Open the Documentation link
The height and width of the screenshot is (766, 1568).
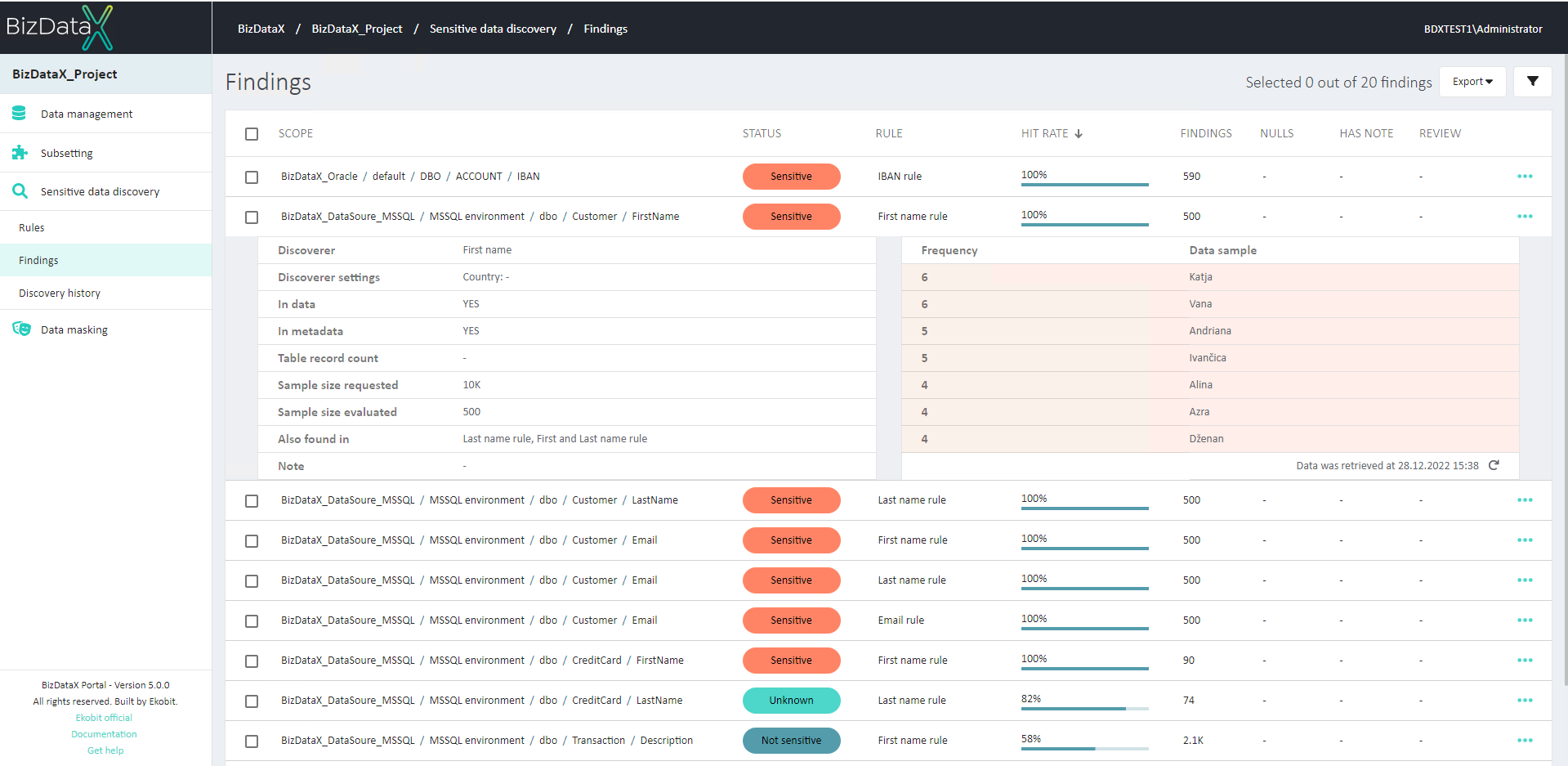point(104,734)
